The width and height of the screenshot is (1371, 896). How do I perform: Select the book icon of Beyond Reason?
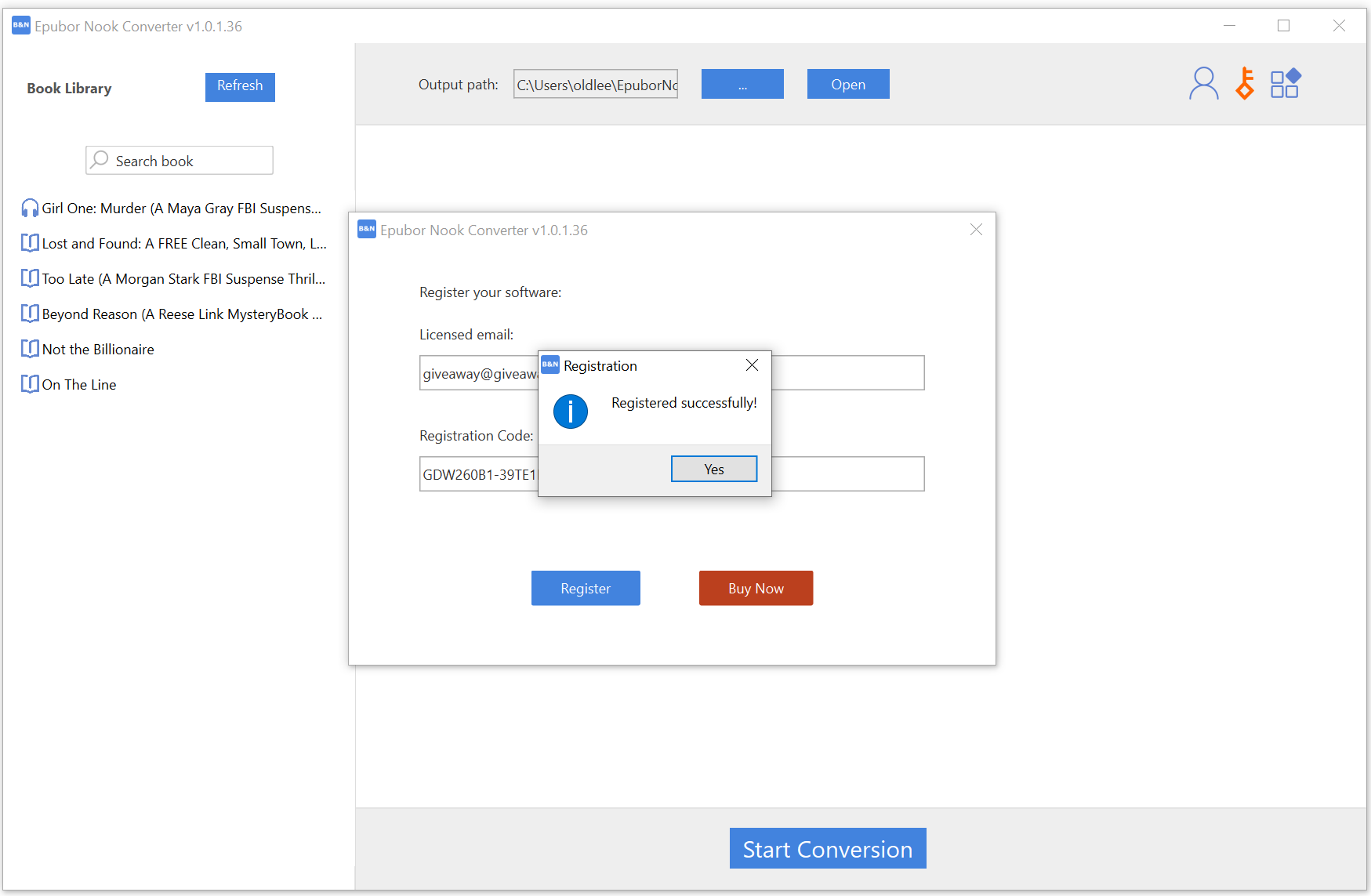tap(30, 314)
